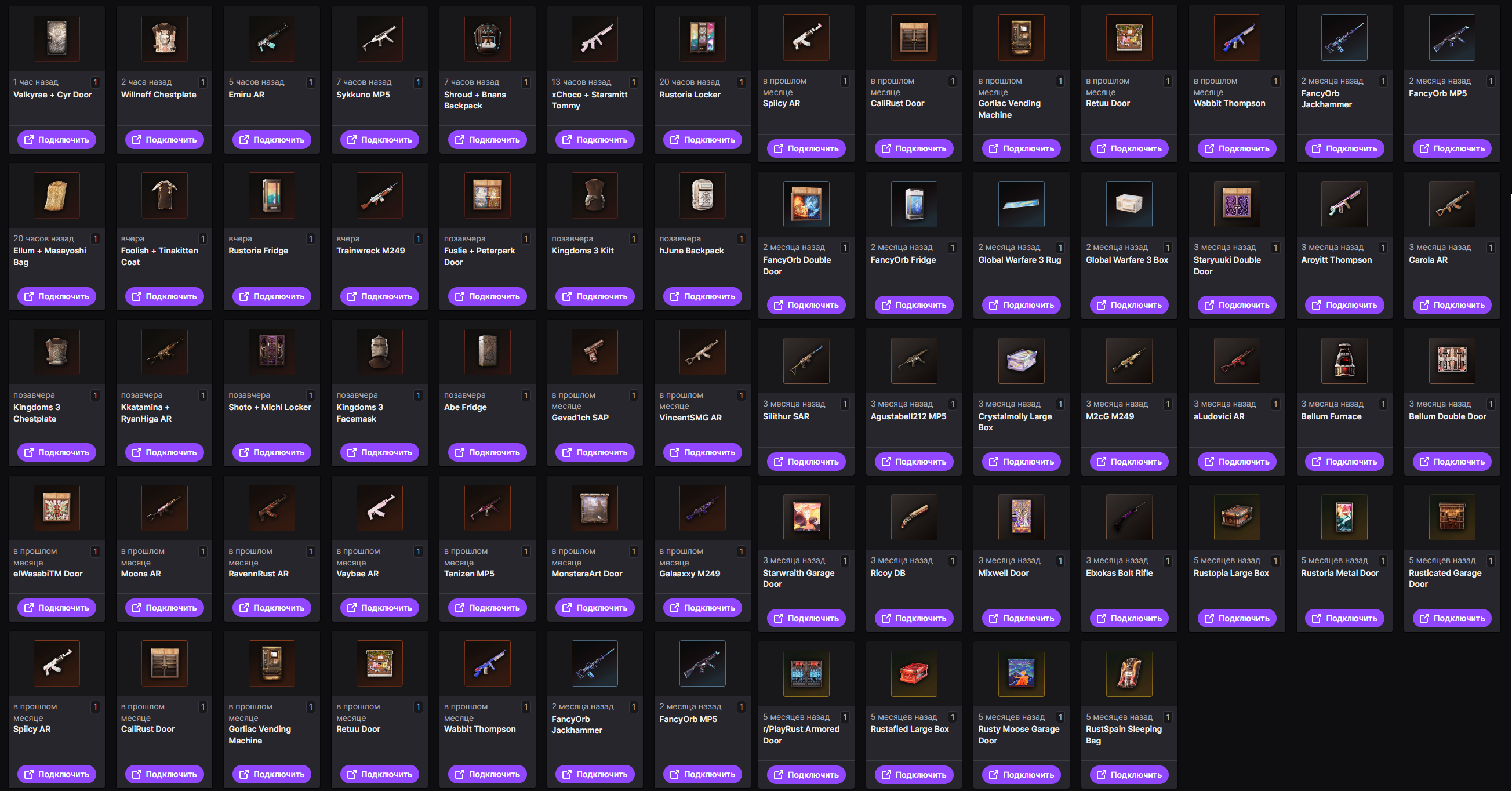The height and width of the screenshot is (791, 1512).
Task: Open the hJune Backpack item icon
Action: click(x=703, y=195)
